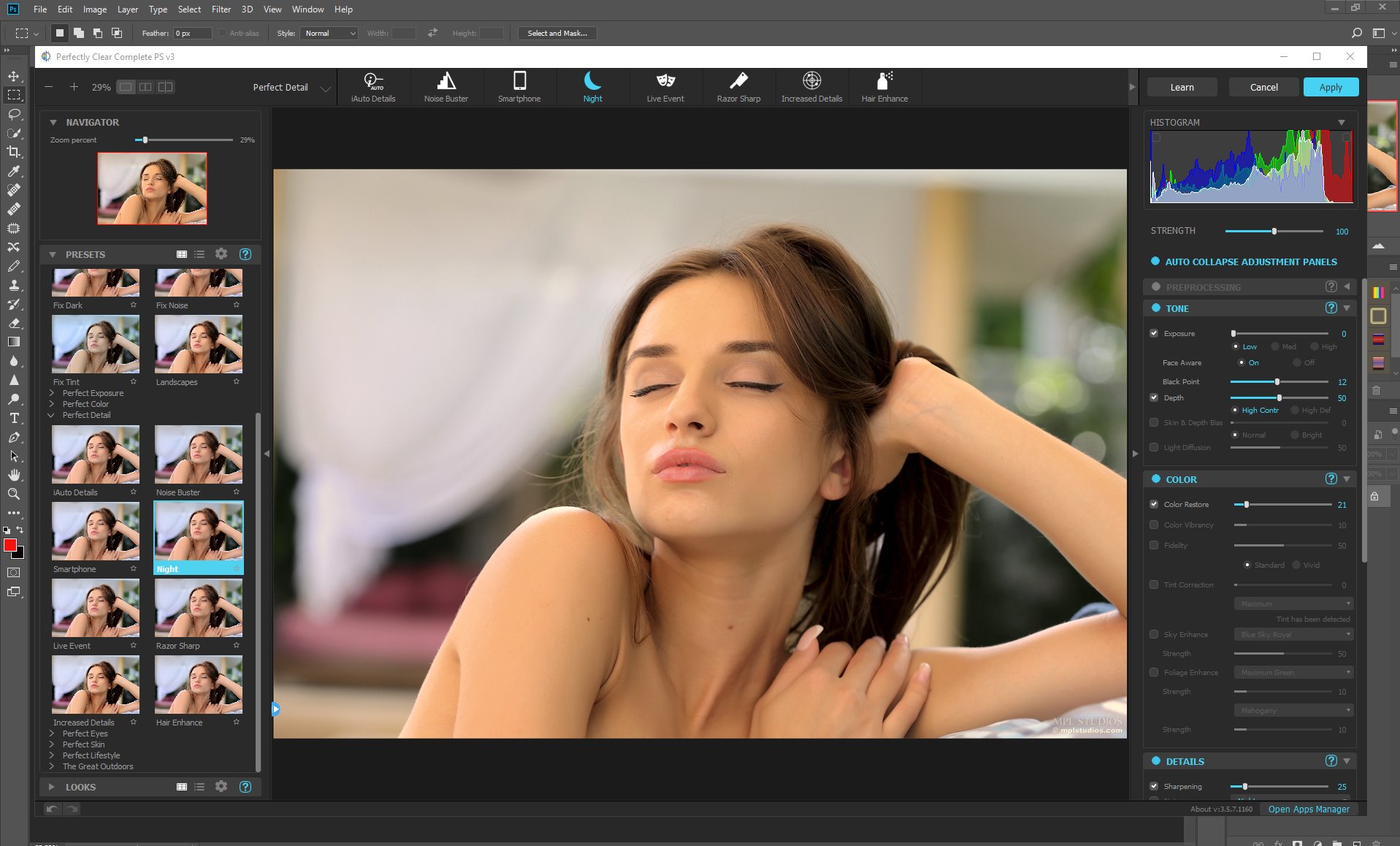Click the Apply button
This screenshot has height=846, width=1400.
pos(1331,87)
